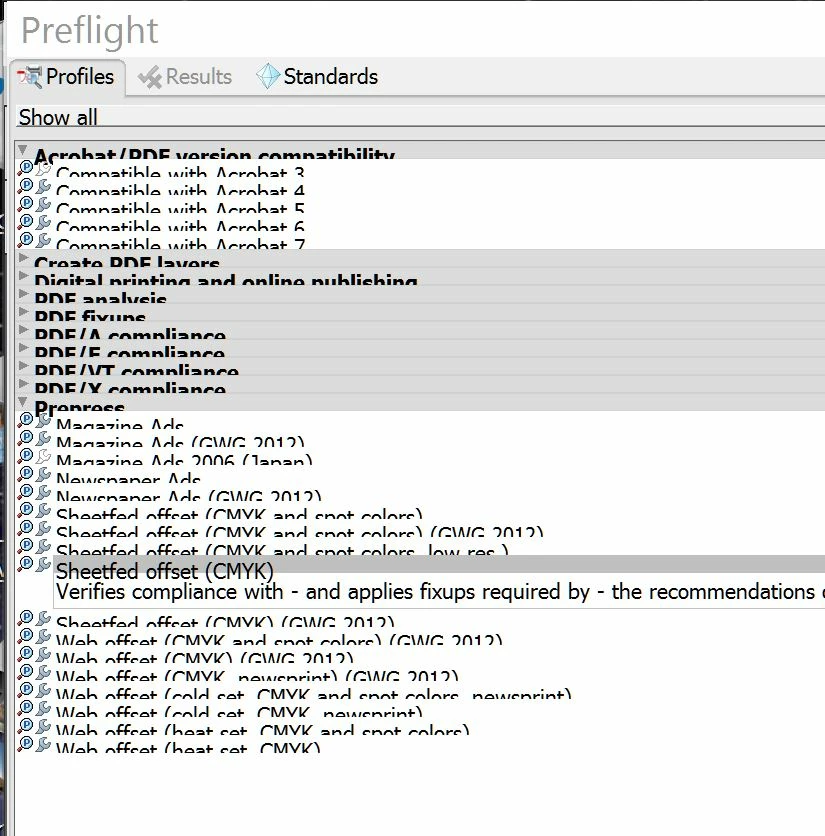Click magnifier icon for Web offset (CMYK, newsprint) (GWG 2012)
The width and height of the screenshot is (825, 836).
click(x=25, y=673)
